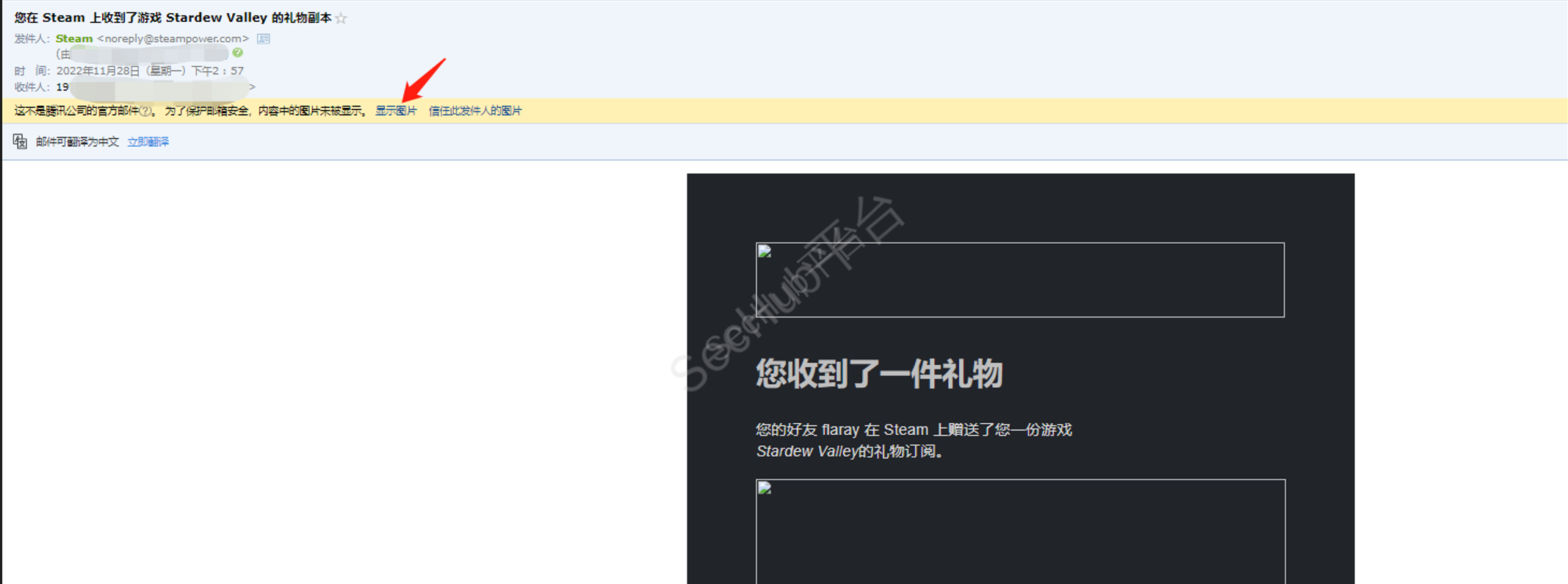Click broken image icon in lower placeholder
Image resolution: width=1568 pixels, height=584 pixels.
point(765,489)
